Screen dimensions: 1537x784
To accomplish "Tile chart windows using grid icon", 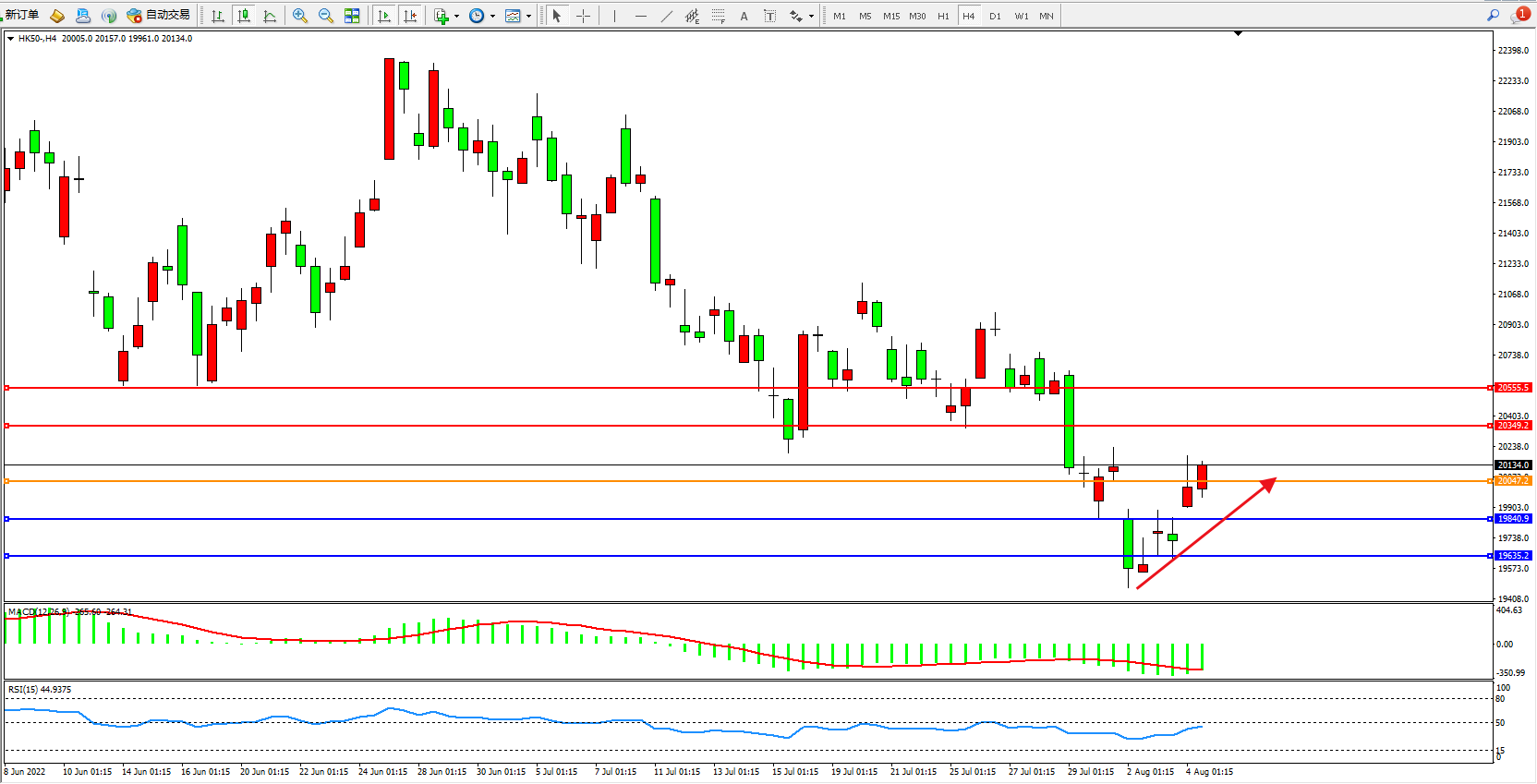I will coord(352,16).
